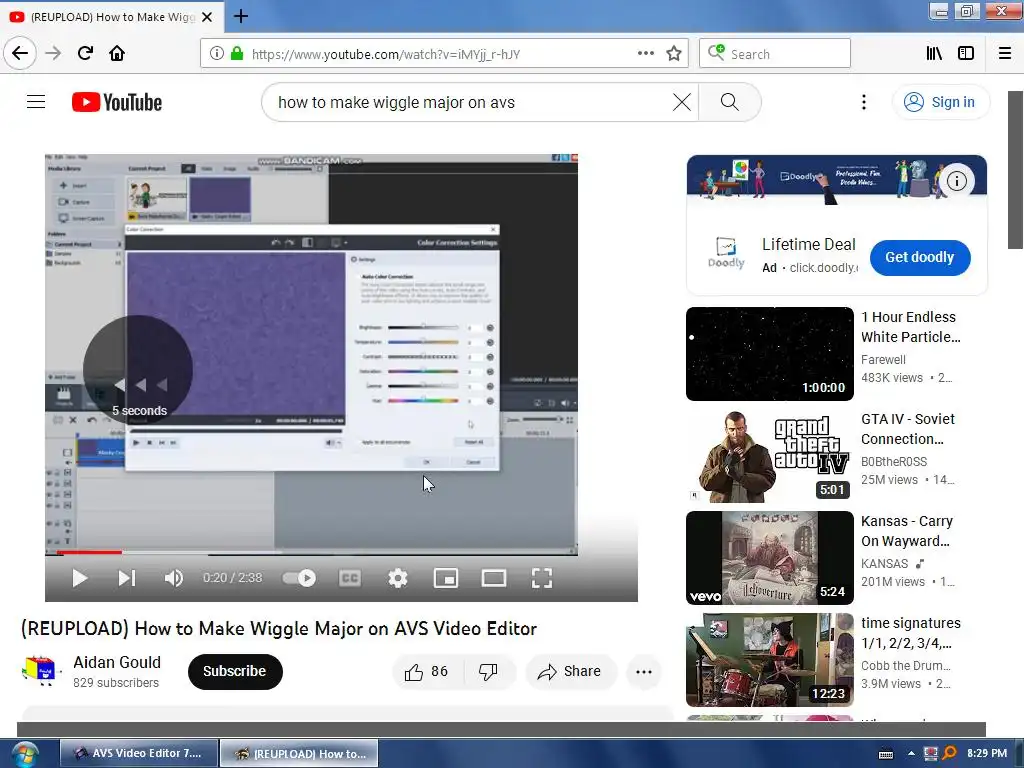This screenshot has height=768, width=1024.
Task: Switch to REUPLOAD How to taskbar button
Action: 299,753
